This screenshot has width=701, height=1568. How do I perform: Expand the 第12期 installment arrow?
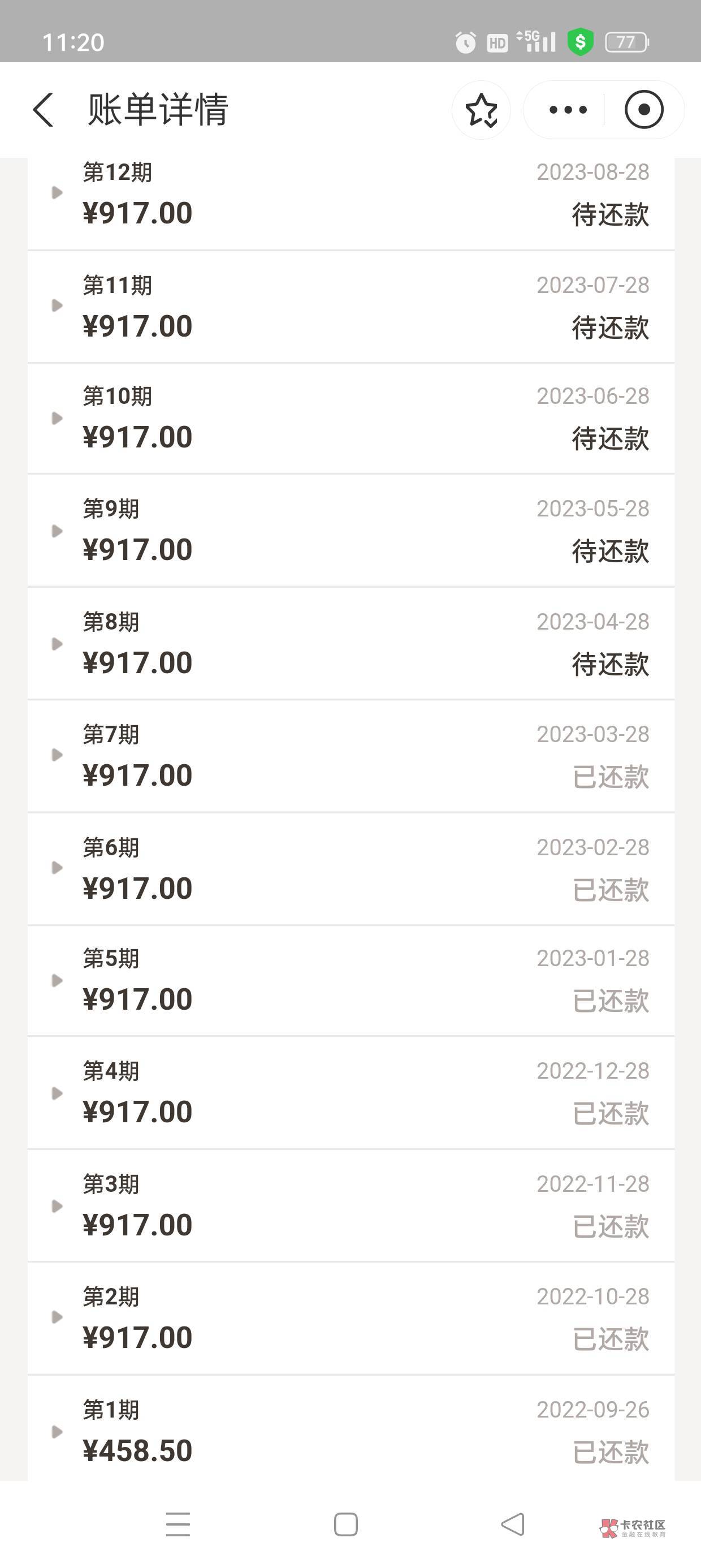(x=57, y=193)
